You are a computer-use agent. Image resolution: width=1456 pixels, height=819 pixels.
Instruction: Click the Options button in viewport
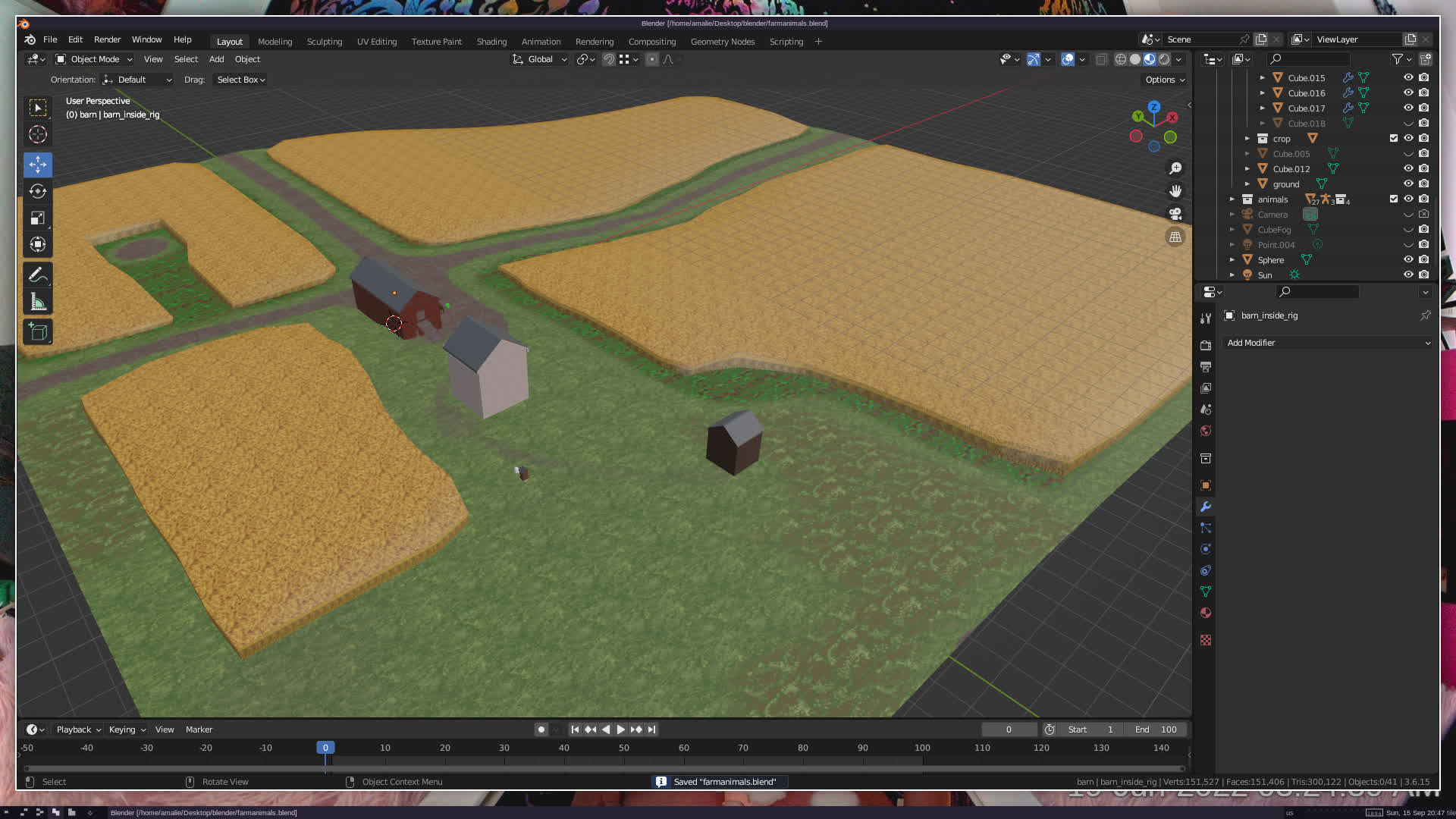click(x=1164, y=80)
